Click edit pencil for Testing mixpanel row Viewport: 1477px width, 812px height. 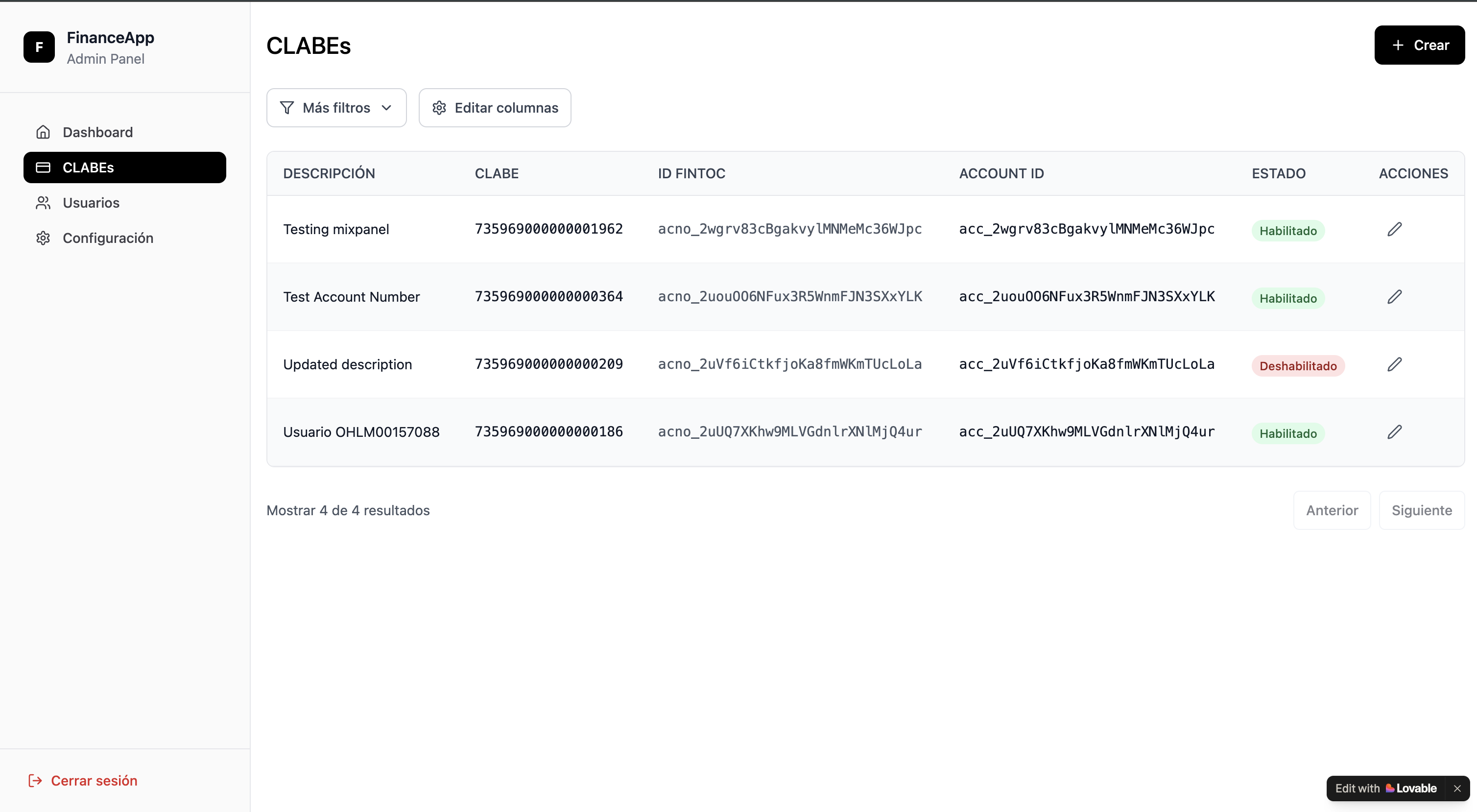click(1394, 229)
